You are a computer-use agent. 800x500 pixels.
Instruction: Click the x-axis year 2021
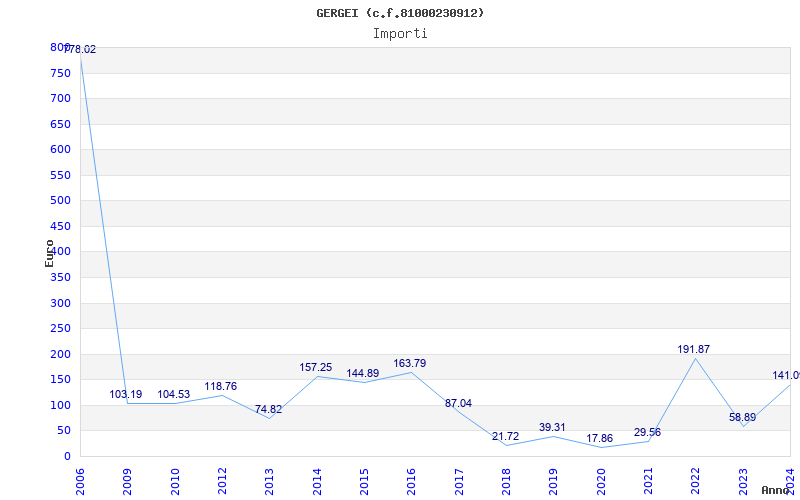tap(648, 481)
